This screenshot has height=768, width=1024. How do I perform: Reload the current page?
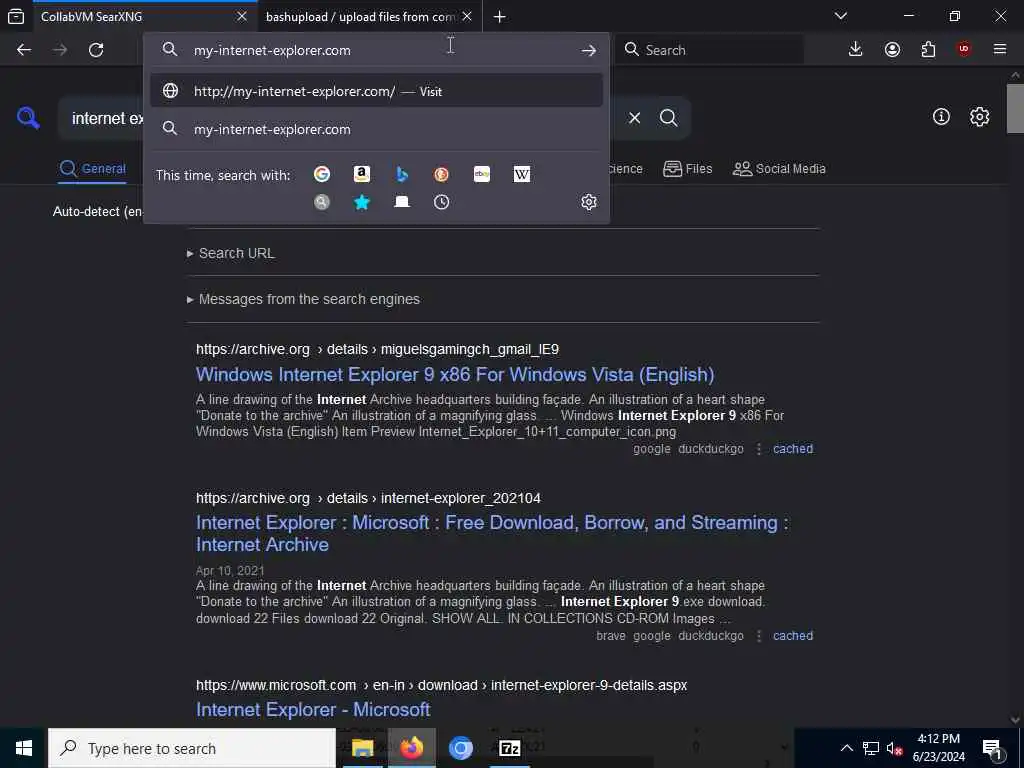click(x=96, y=50)
